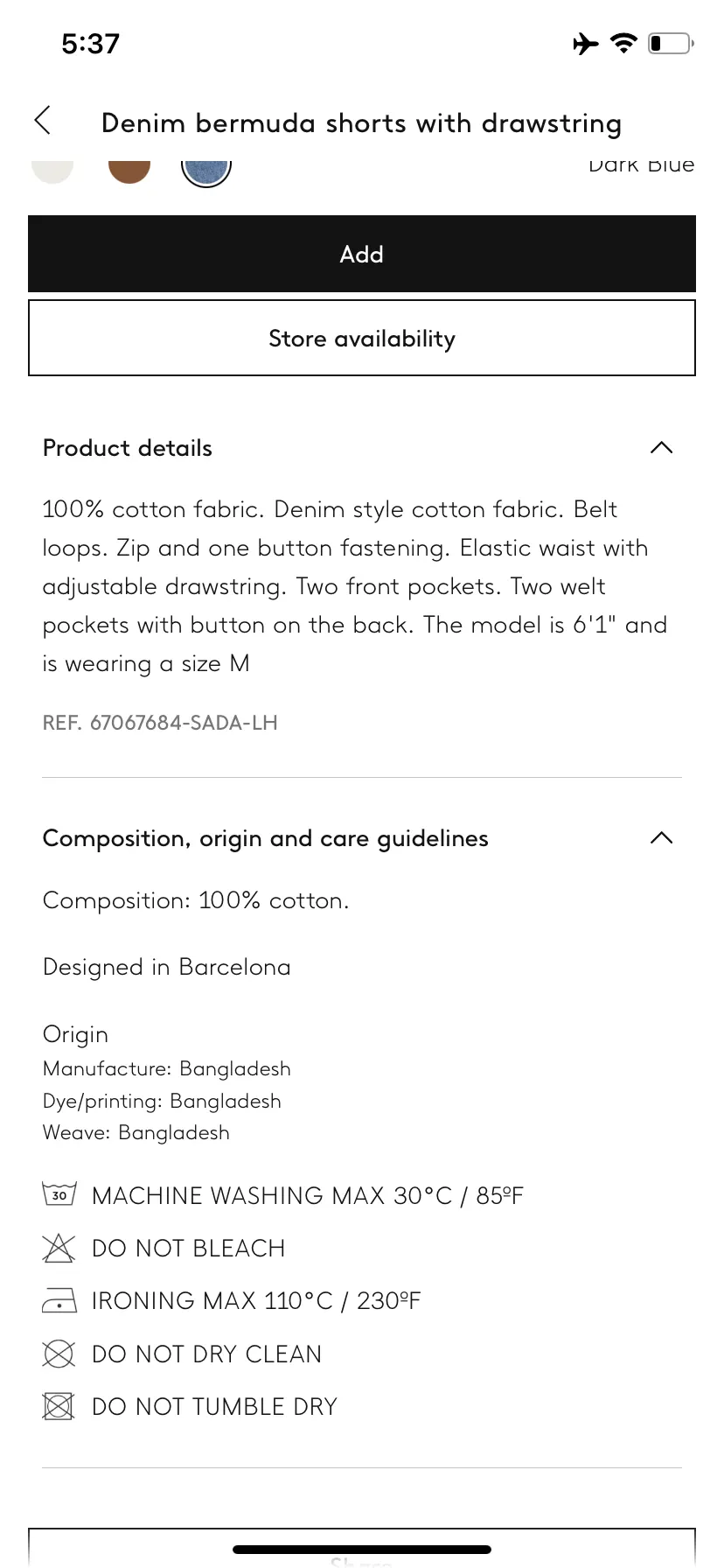
Task: Tap the Product details heading
Action: coord(128,448)
